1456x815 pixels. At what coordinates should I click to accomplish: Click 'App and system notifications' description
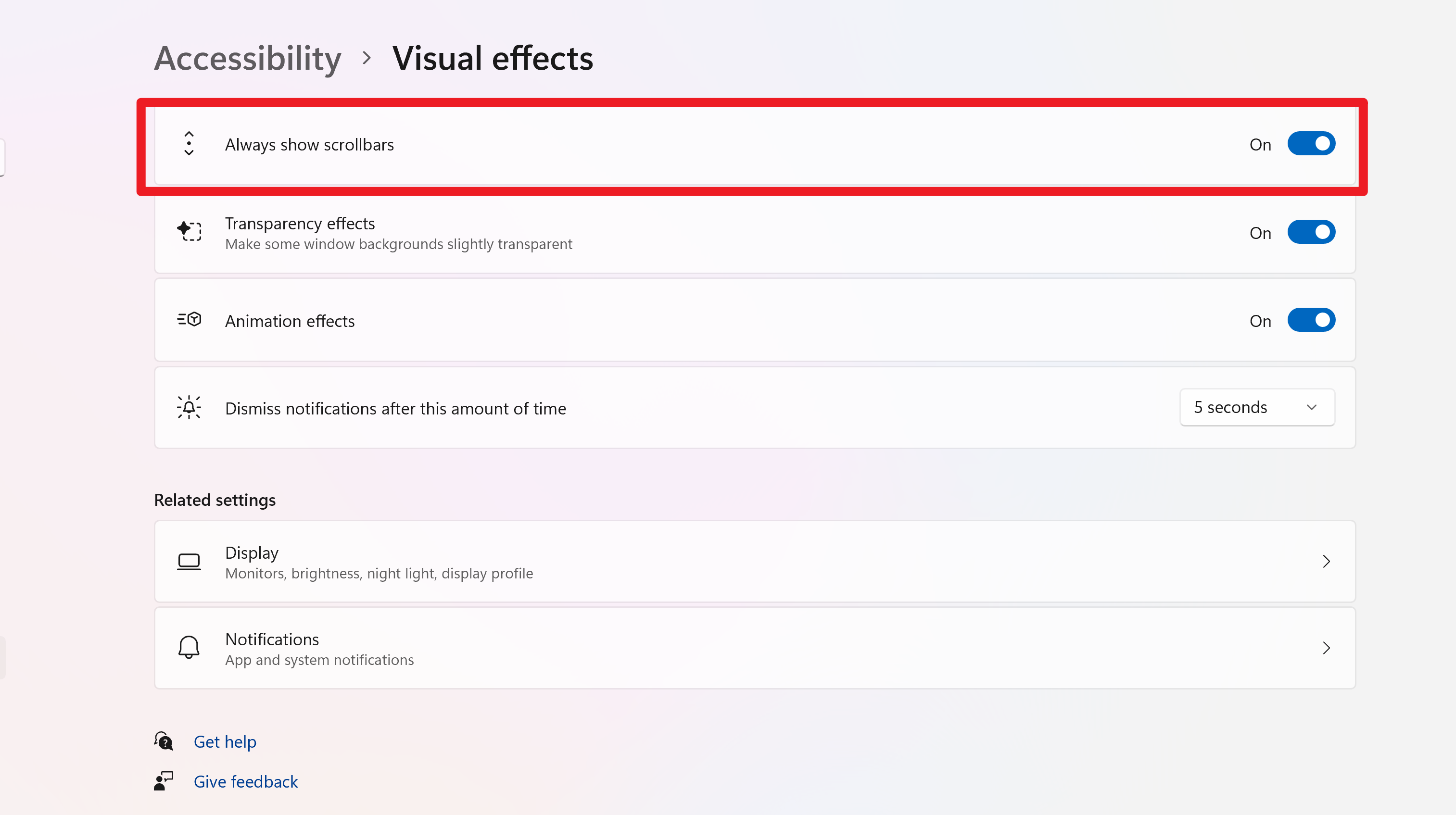(x=319, y=660)
